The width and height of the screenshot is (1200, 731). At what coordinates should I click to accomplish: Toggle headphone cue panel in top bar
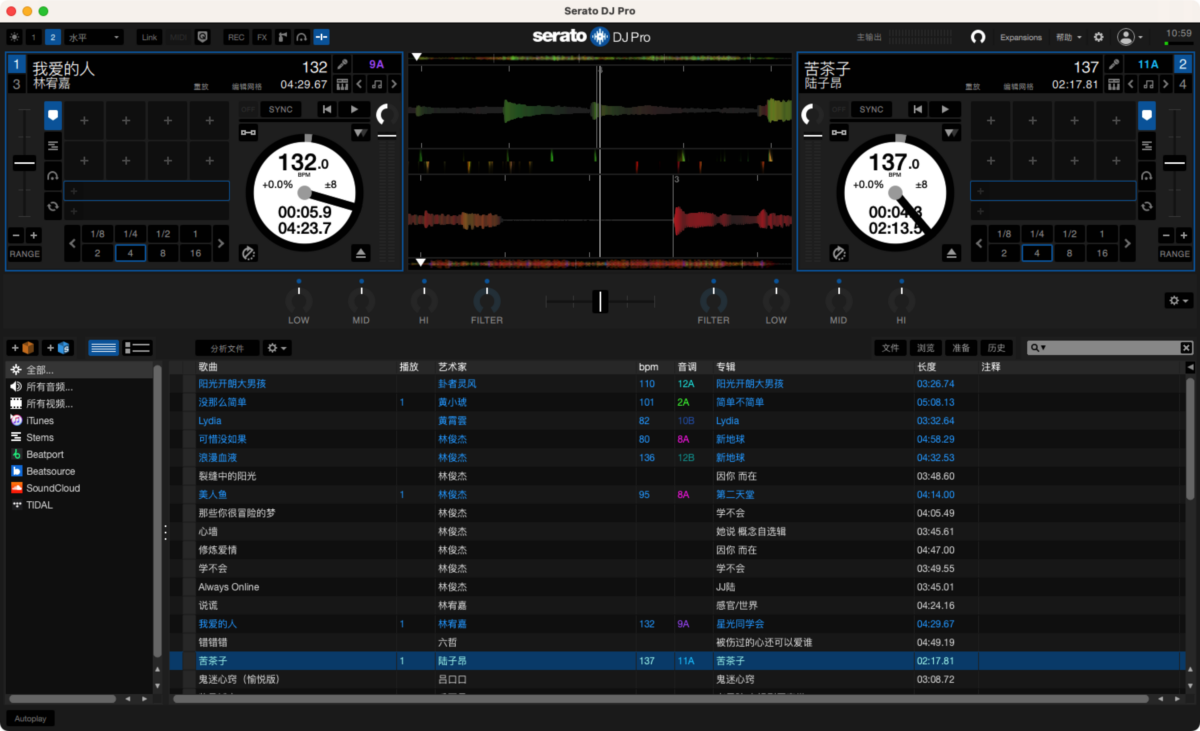click(301, 37)
